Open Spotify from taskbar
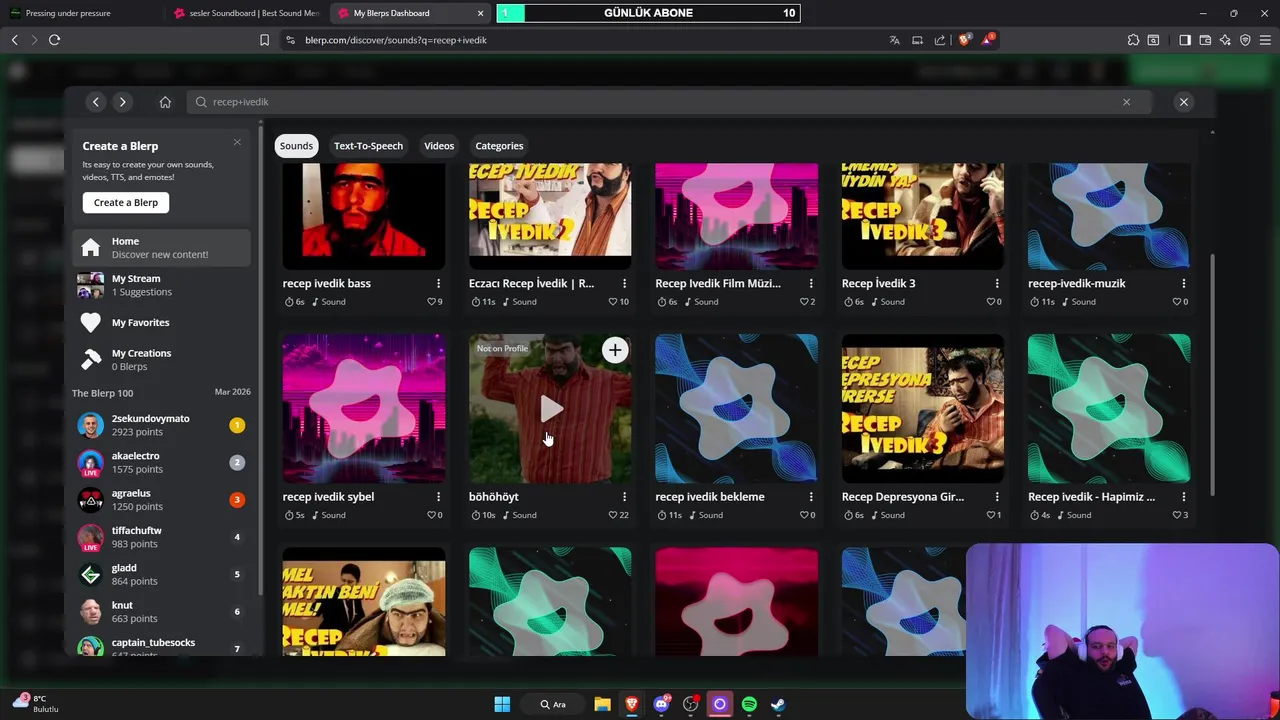 coord(749,704)
